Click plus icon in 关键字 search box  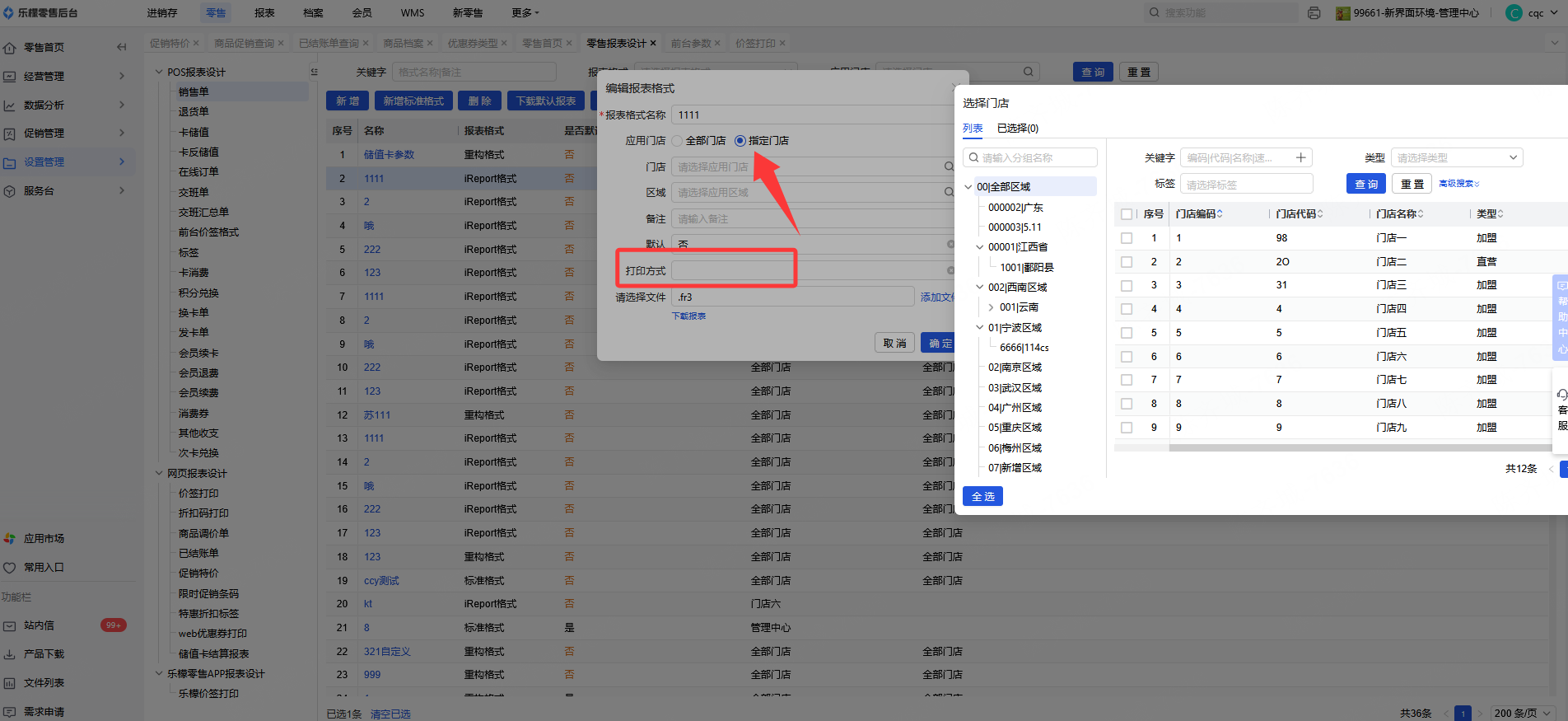tap(1301, 157)
